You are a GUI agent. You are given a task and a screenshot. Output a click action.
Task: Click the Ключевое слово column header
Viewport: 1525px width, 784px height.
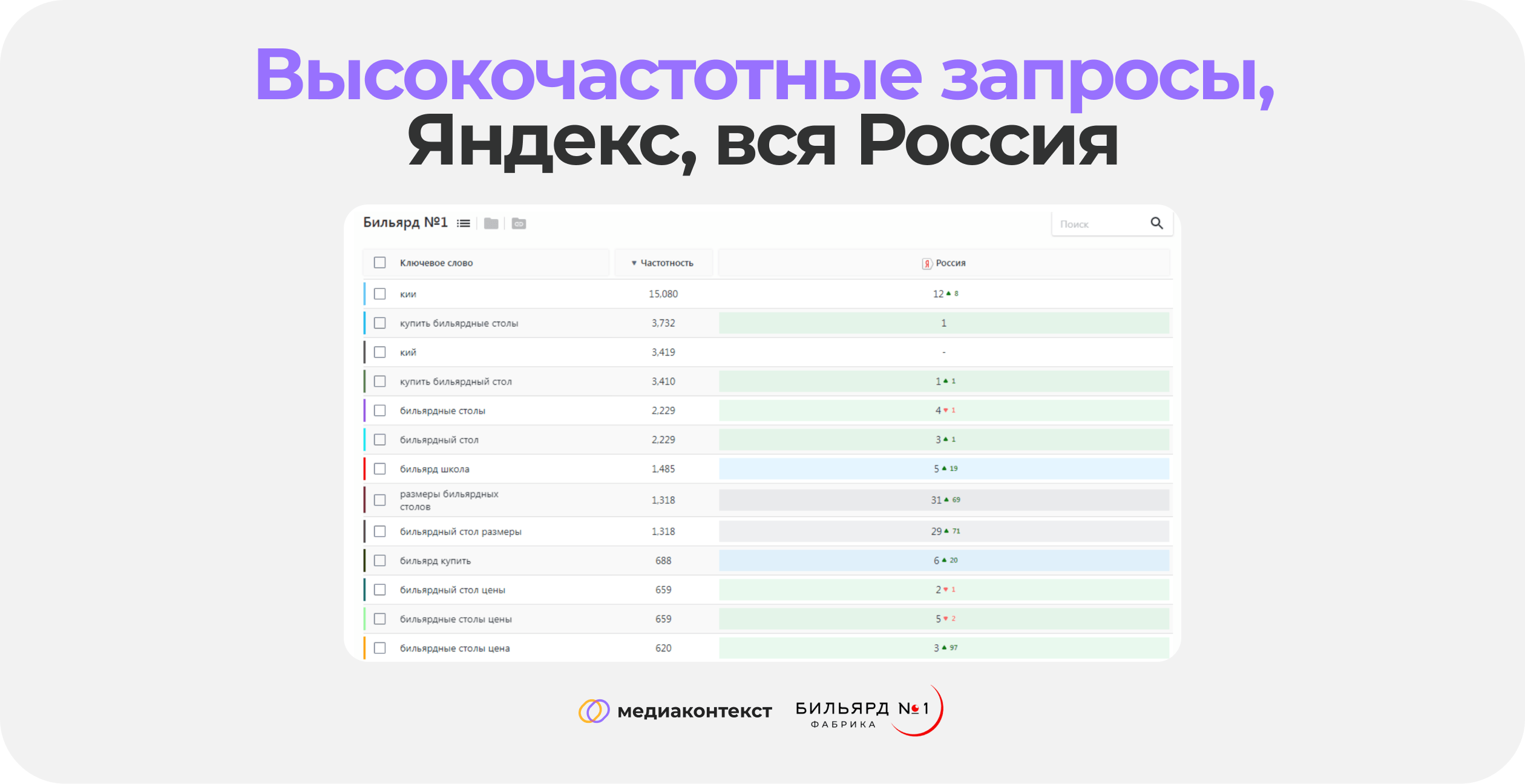point(486,263)
